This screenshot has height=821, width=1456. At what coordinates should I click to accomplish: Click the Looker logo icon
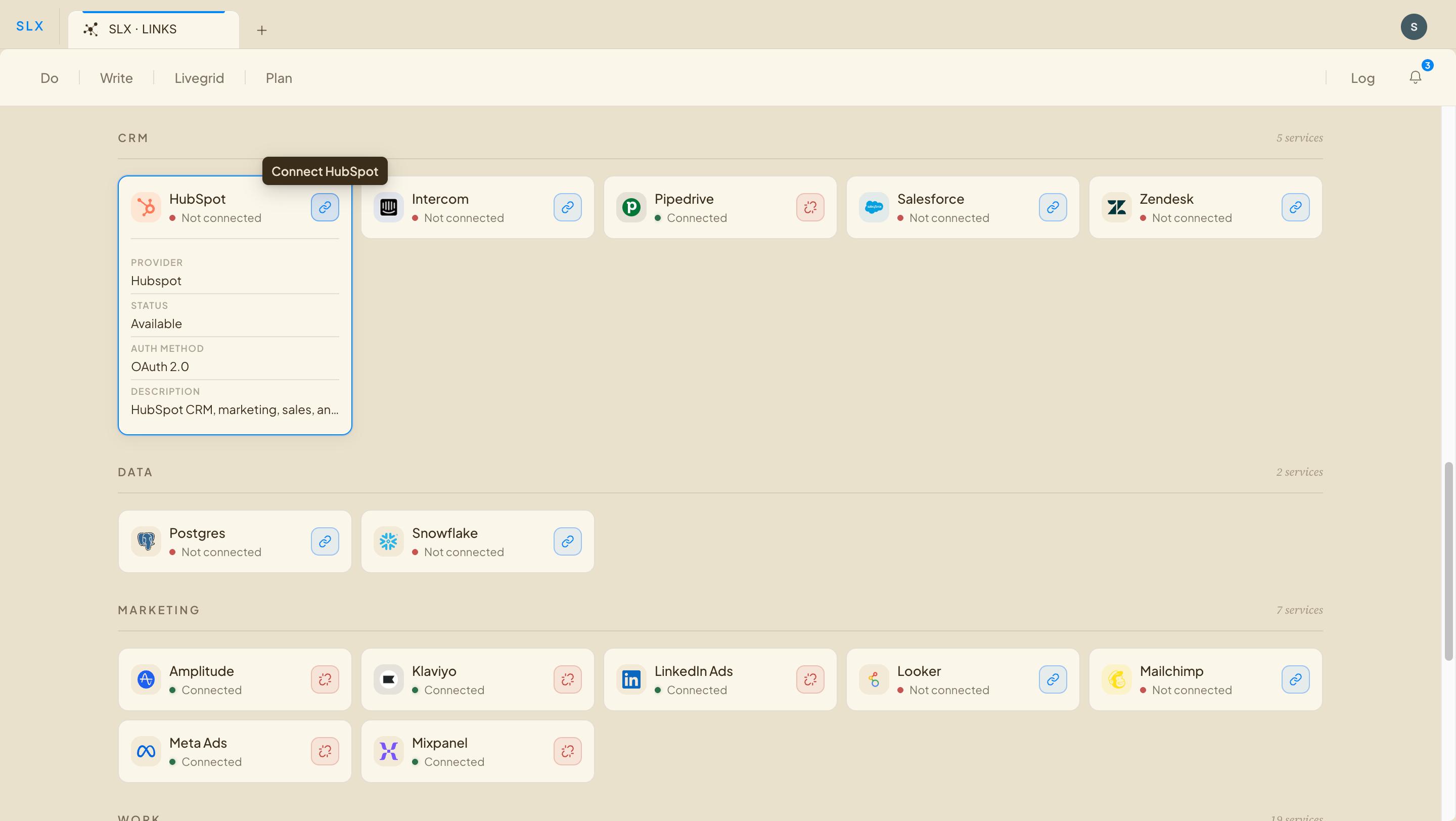(x=874, y=679)
